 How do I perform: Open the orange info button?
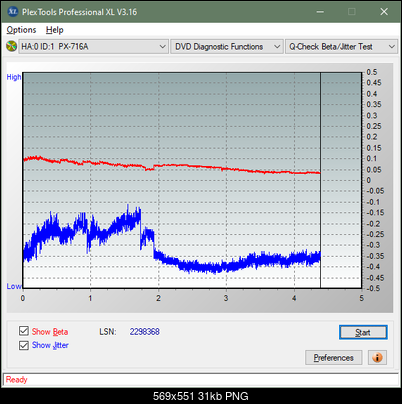coord(377,358)
